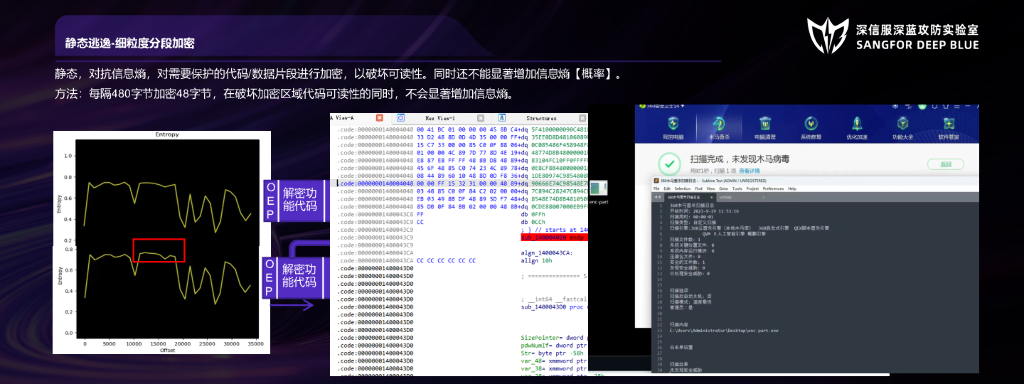Click the SizePointer= dword variable line

tap(553, 339)
